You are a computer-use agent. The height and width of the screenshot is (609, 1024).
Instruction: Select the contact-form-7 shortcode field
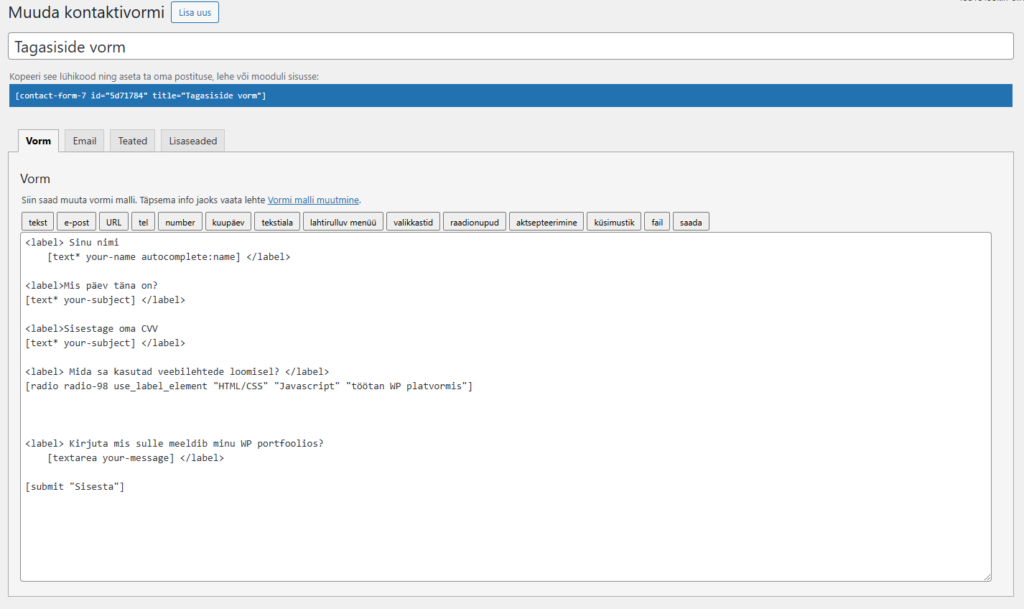tap(510, 96)
